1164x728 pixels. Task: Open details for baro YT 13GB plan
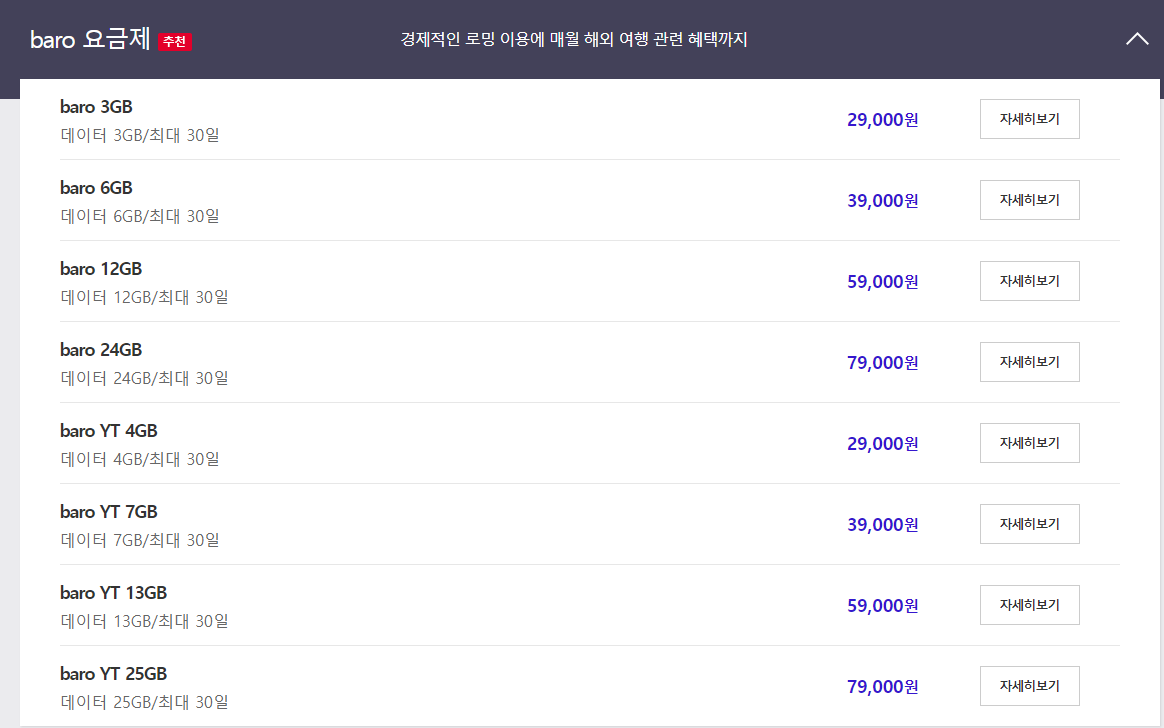[x=1029, y=604]
